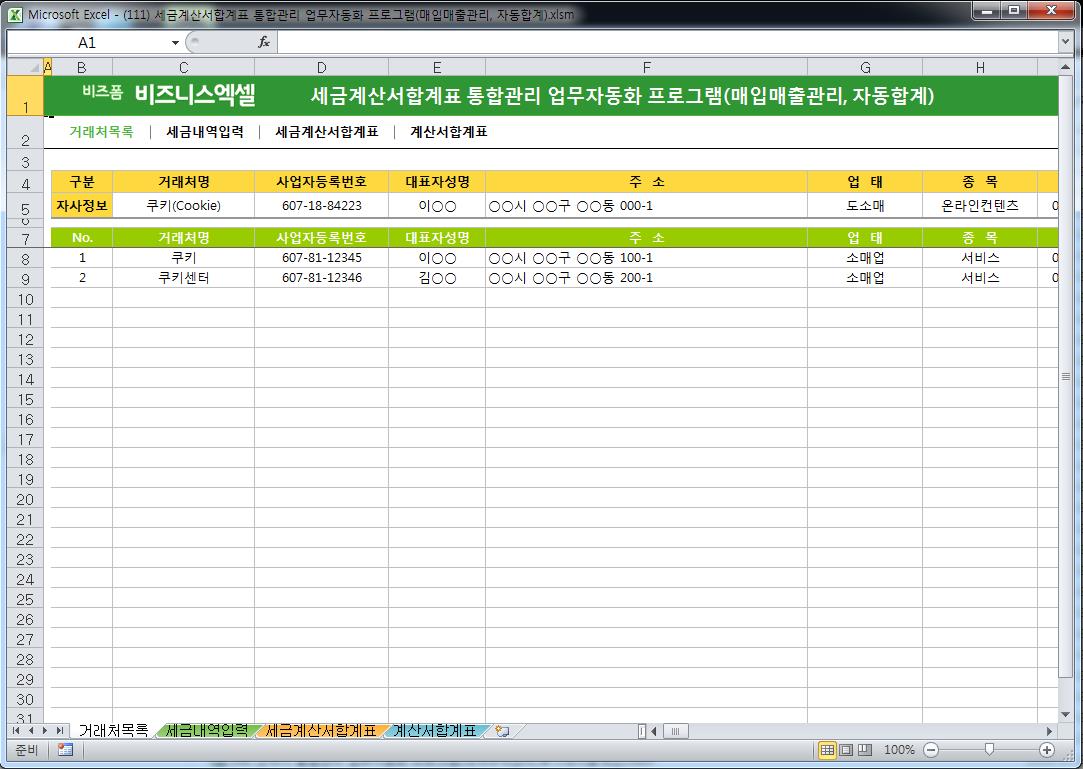Click the insert new worksheet icon
The height and width of the screenshot is (769, 1083).
pos(502,731)
